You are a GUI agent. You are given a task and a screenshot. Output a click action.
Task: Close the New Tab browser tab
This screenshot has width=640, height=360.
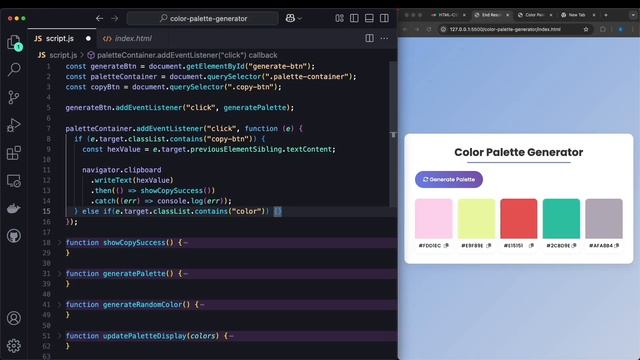(x=594, y=15)
